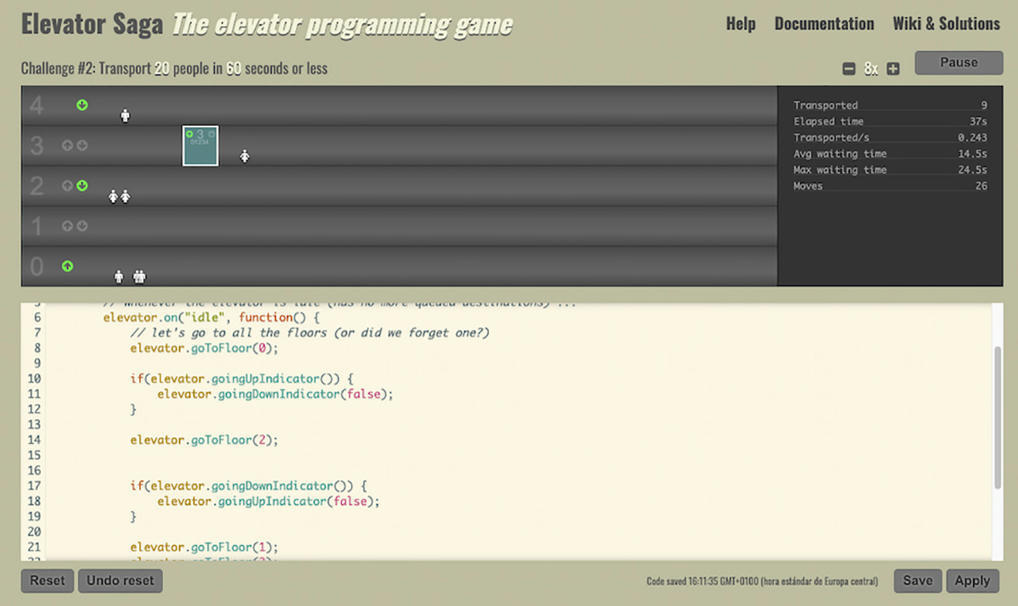Save the current code
1018x606 pixels.
[917, 581]
